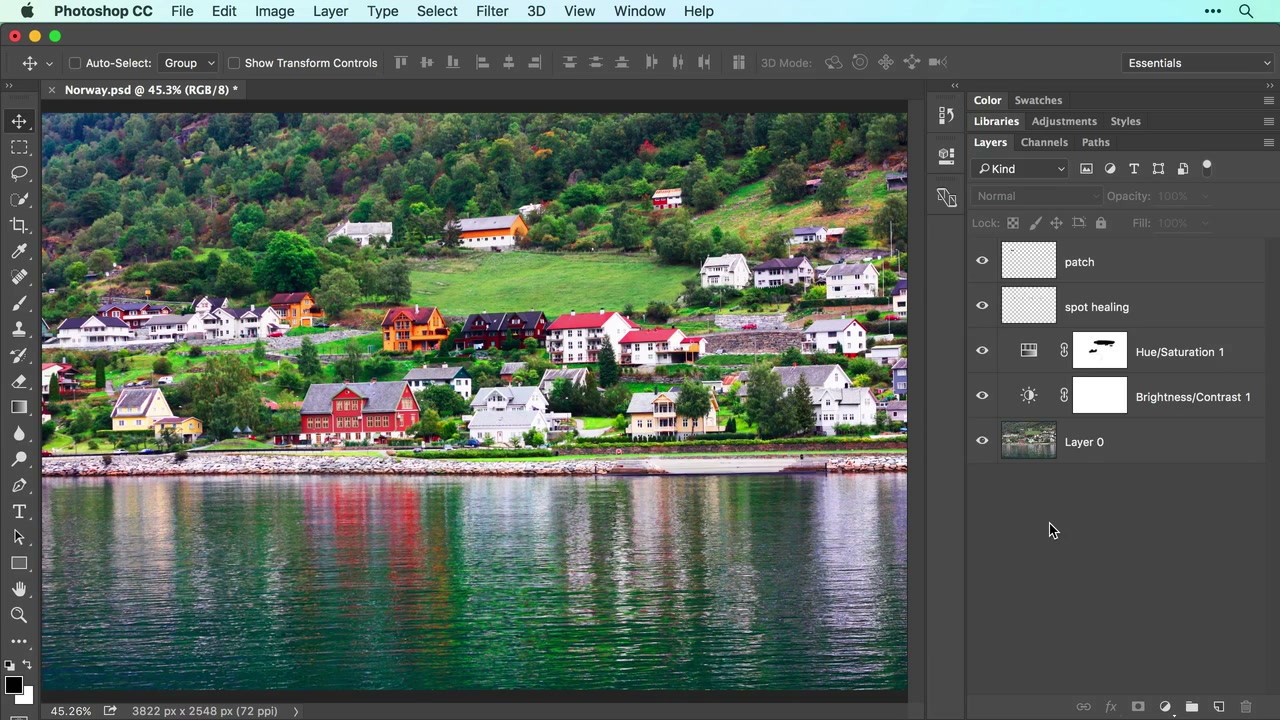The image size is (1280, 720).
Task: Select the Brush tool
Action: point(19,303)
